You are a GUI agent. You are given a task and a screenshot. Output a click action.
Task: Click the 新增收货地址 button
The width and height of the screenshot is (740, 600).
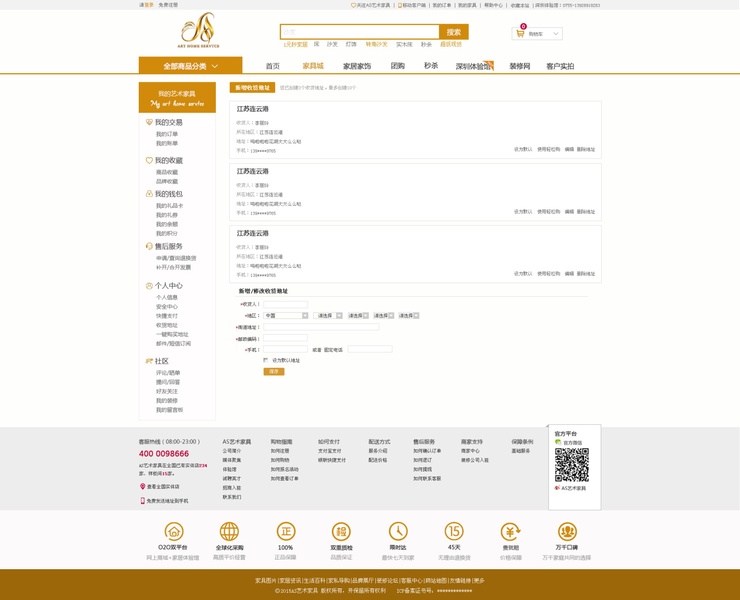click(252, 88)
